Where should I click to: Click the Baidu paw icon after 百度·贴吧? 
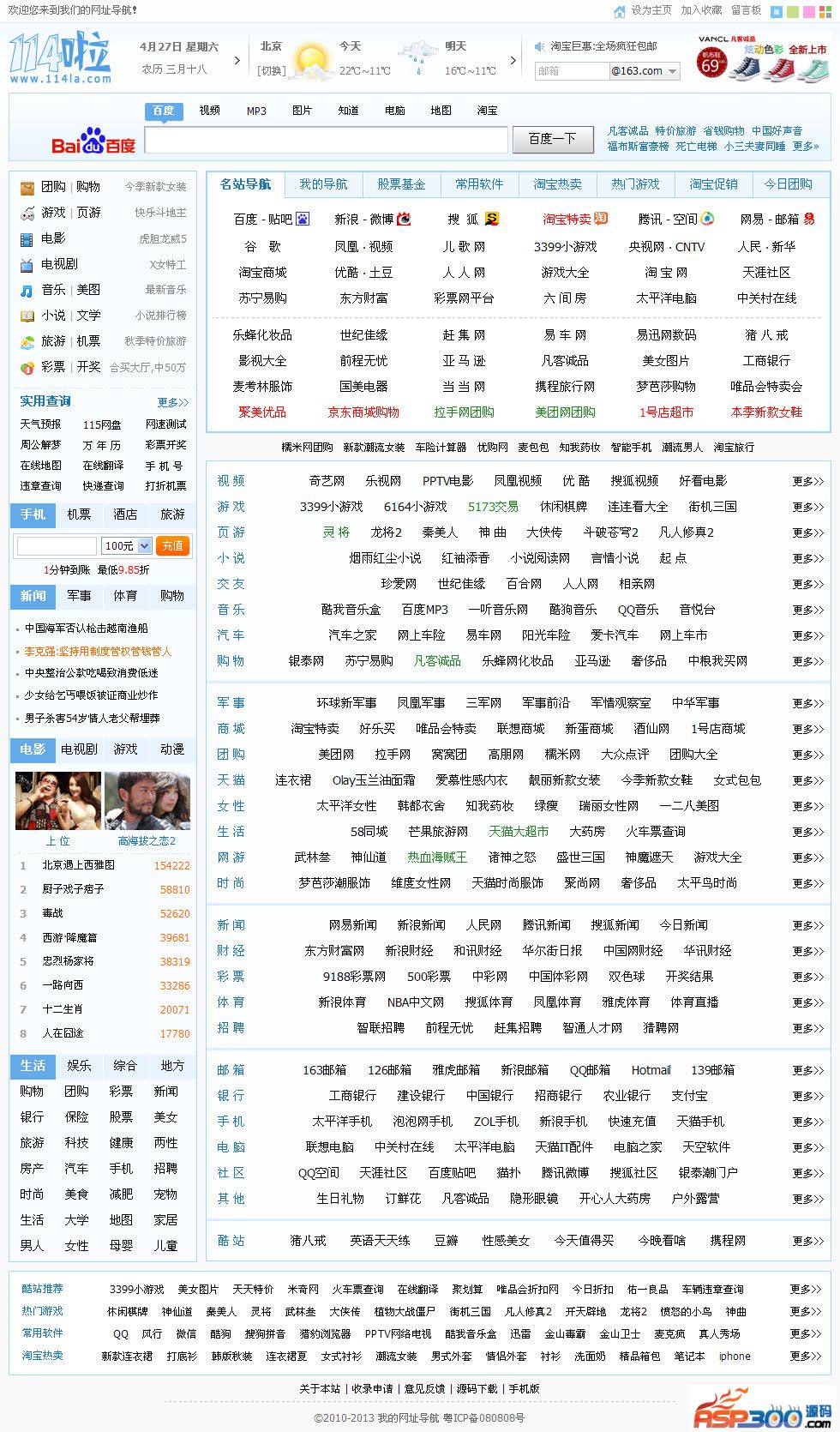[x=303, y=220]
